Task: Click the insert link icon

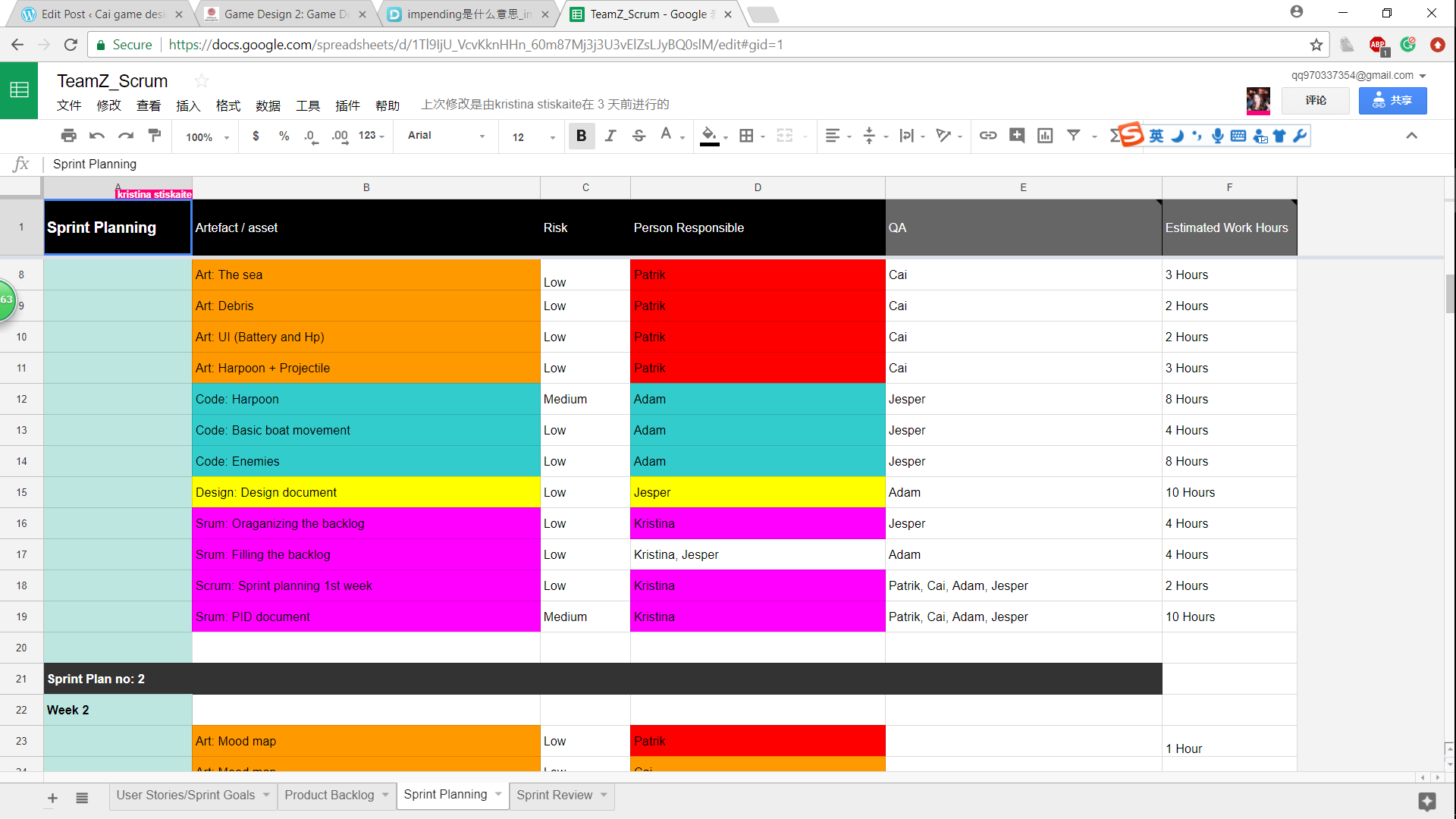Action: coord(987,136)
